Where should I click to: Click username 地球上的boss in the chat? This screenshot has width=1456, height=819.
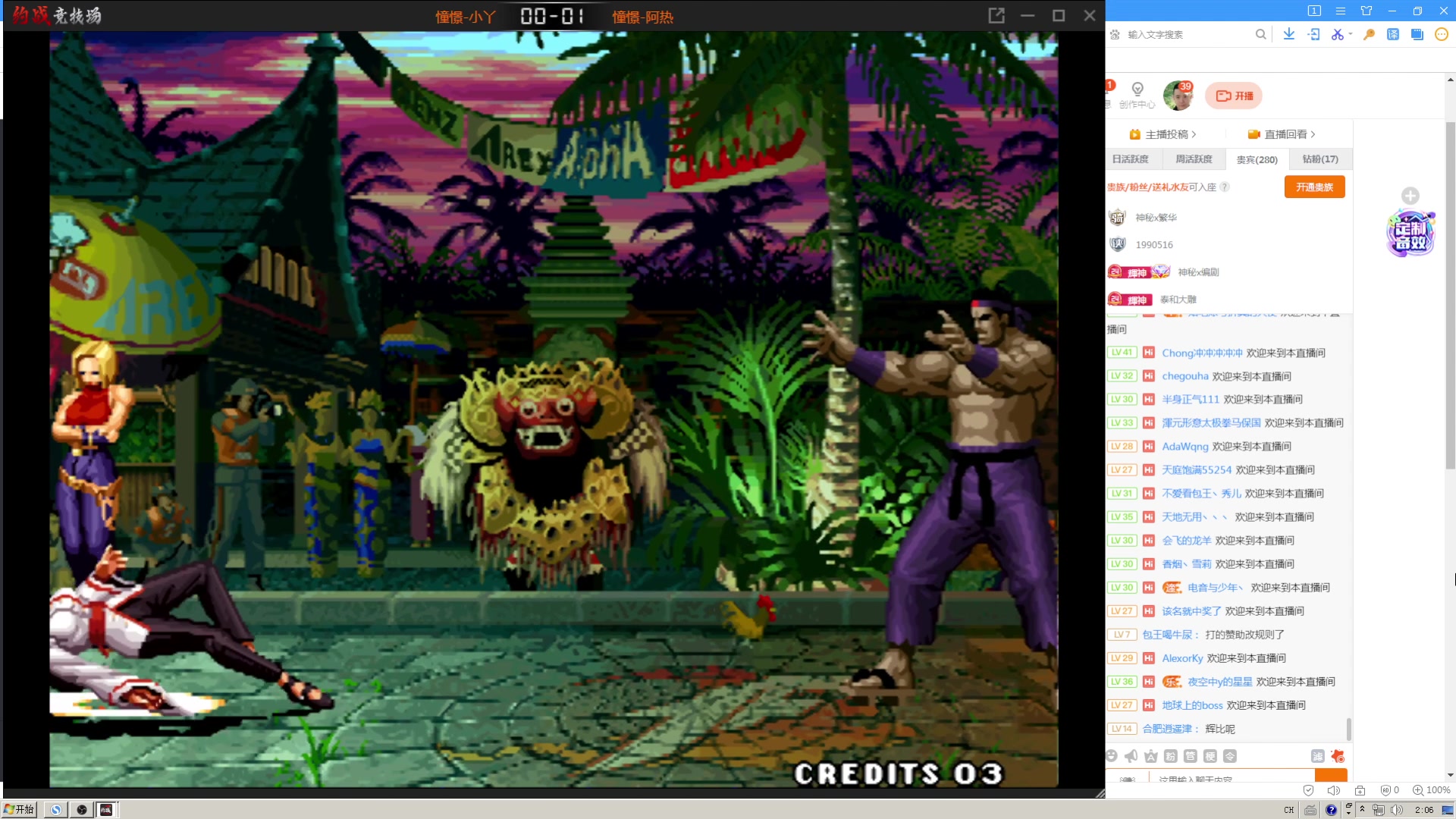(1192, 705)
